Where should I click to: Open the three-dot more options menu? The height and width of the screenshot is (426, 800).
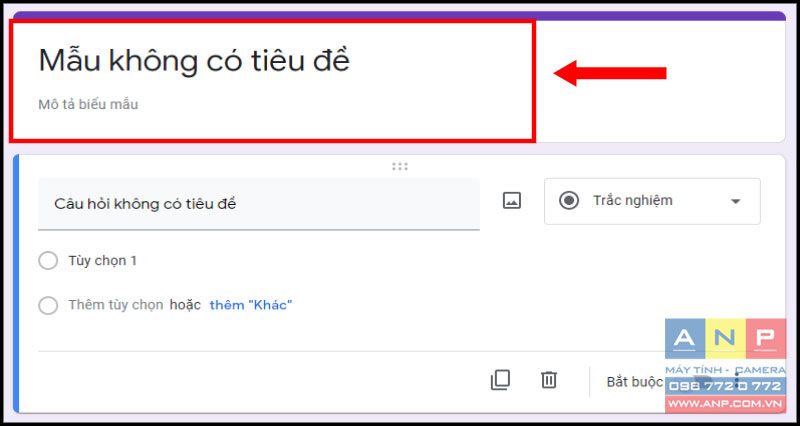tap(736, 382)
